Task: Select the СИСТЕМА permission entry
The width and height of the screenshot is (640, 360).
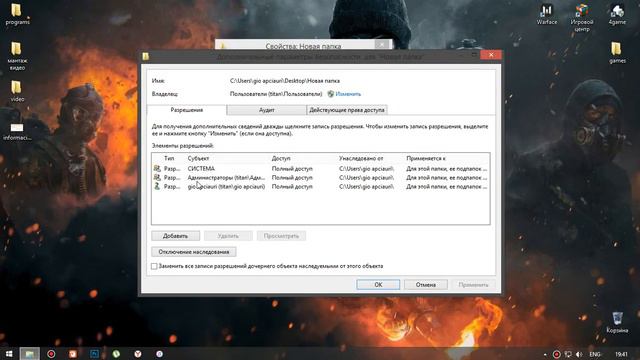Action: (320, 169)
